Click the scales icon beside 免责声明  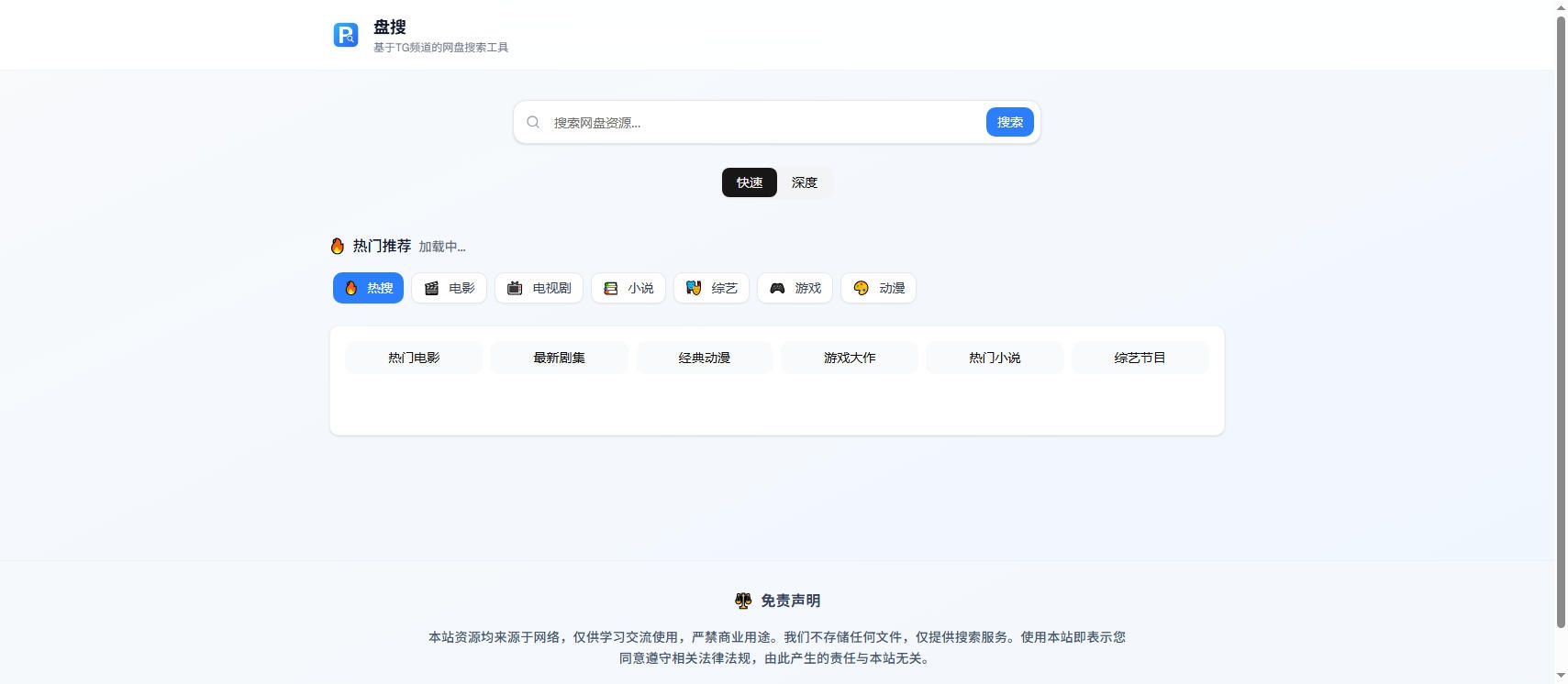pyautogui.click(x=743, y=601)
